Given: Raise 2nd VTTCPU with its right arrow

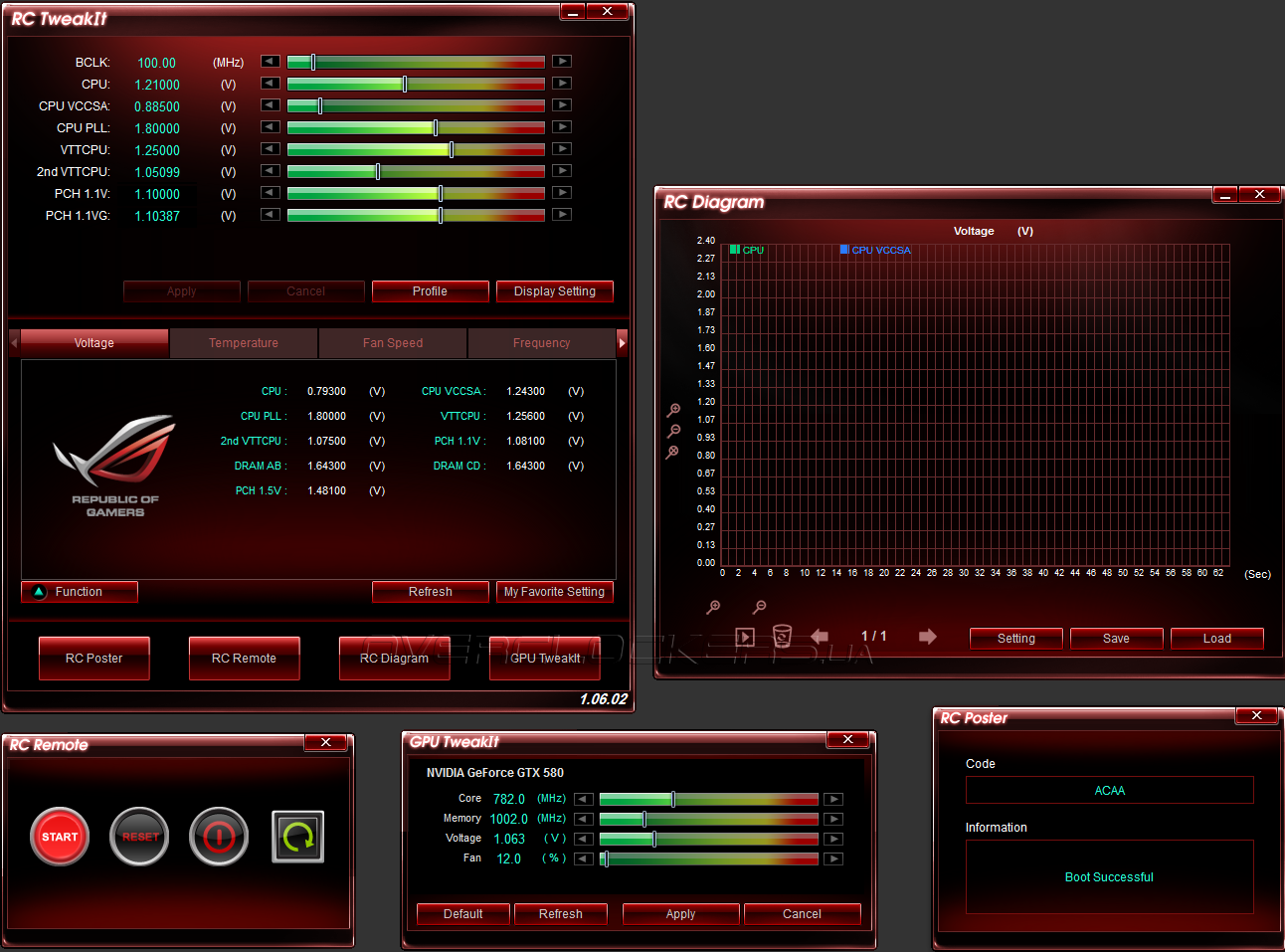Looking at the screenshot, I should click(562, 171).
